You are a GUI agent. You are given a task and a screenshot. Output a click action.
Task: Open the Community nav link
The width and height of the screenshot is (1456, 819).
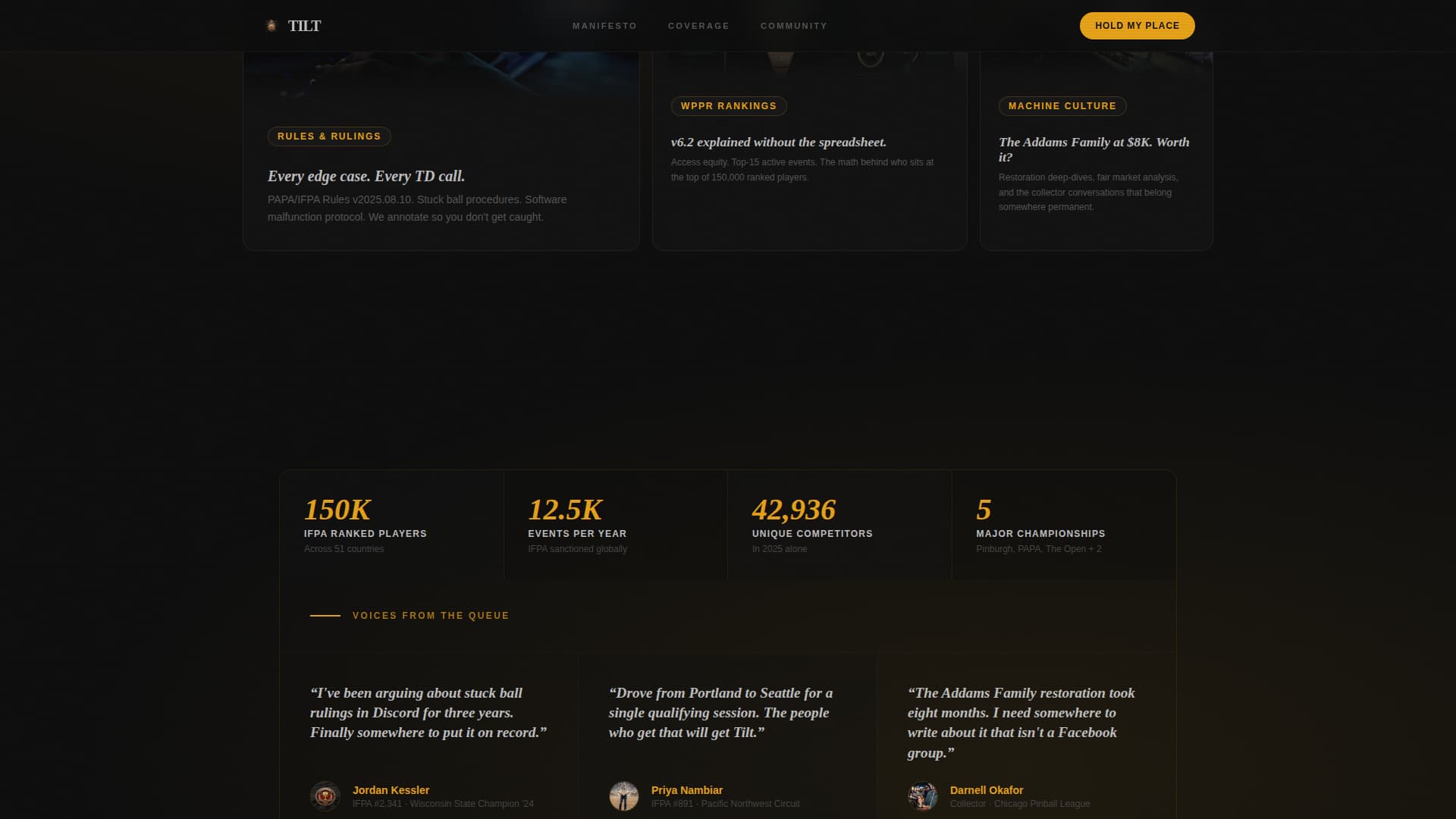(x=793, y=26)
